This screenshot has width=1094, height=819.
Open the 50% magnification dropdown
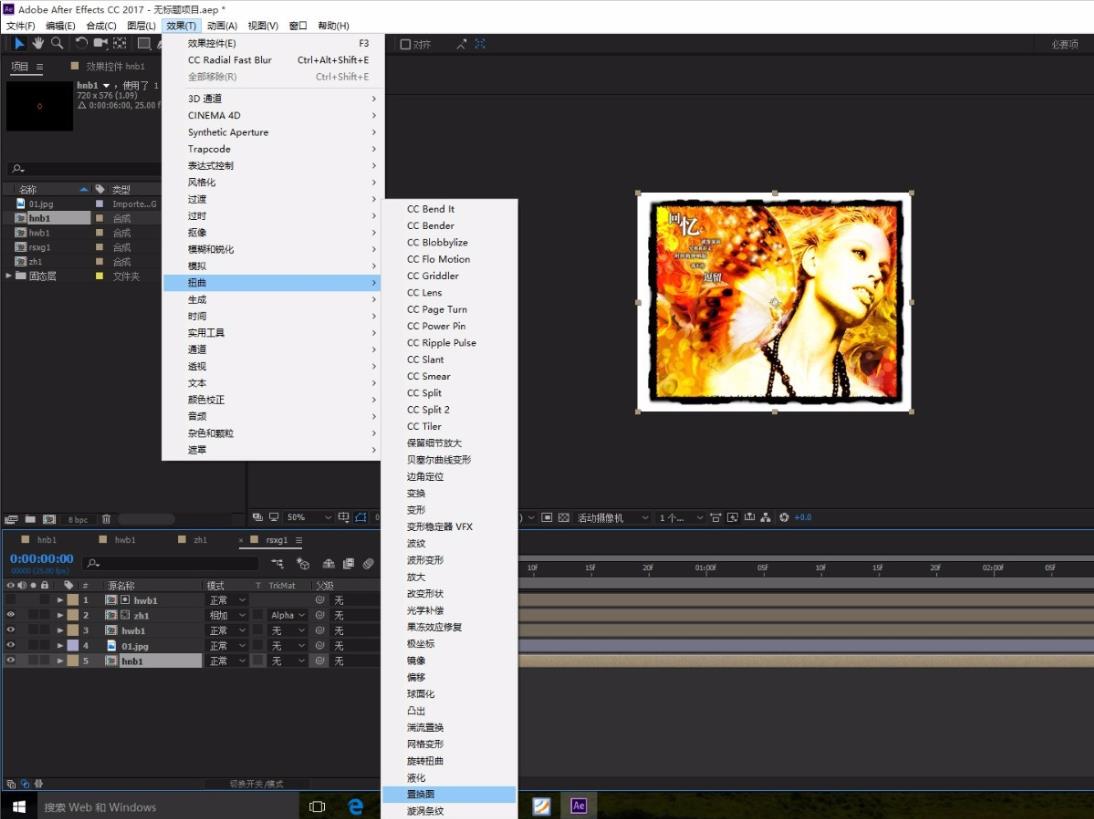(x=309, y=517)
